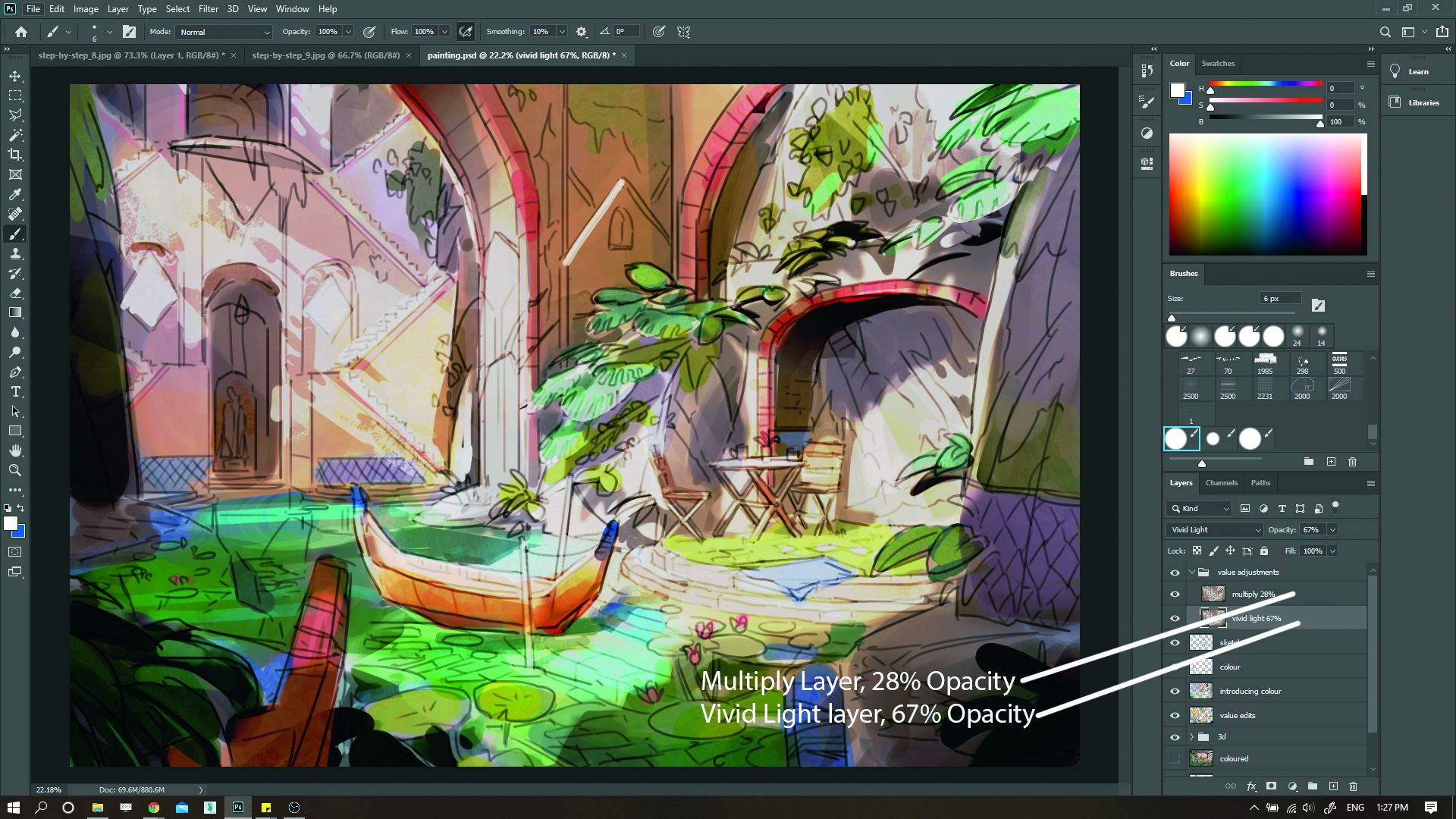Open the brush preset picker arrow
Image resolution: width=1456 pixels, height=819 pixels.
110,32
